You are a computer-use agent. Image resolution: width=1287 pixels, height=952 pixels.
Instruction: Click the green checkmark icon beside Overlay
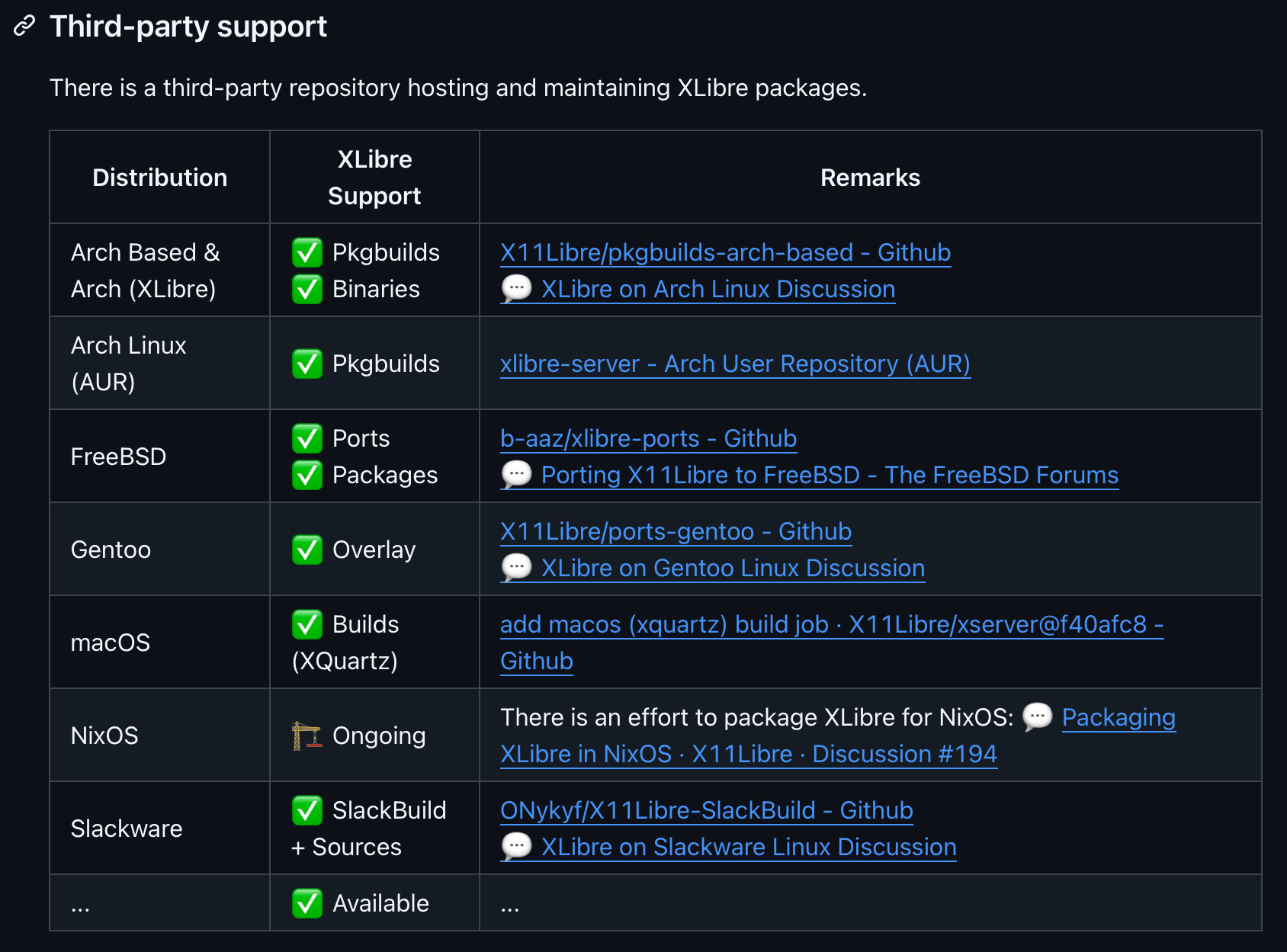point(307,550)
